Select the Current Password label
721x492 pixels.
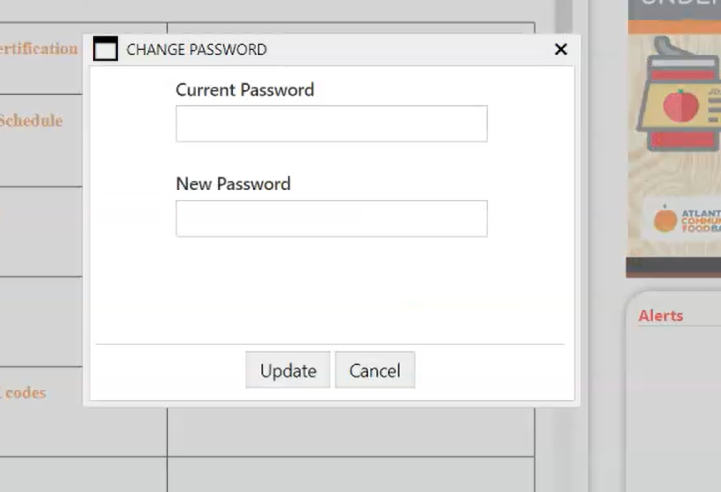pyautogui.click(x=245, y=90)
